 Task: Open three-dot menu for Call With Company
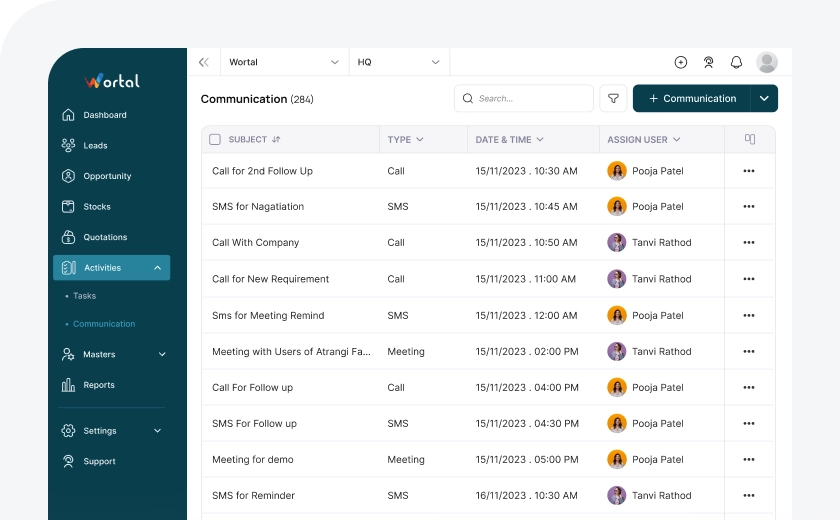pos(749,243)
